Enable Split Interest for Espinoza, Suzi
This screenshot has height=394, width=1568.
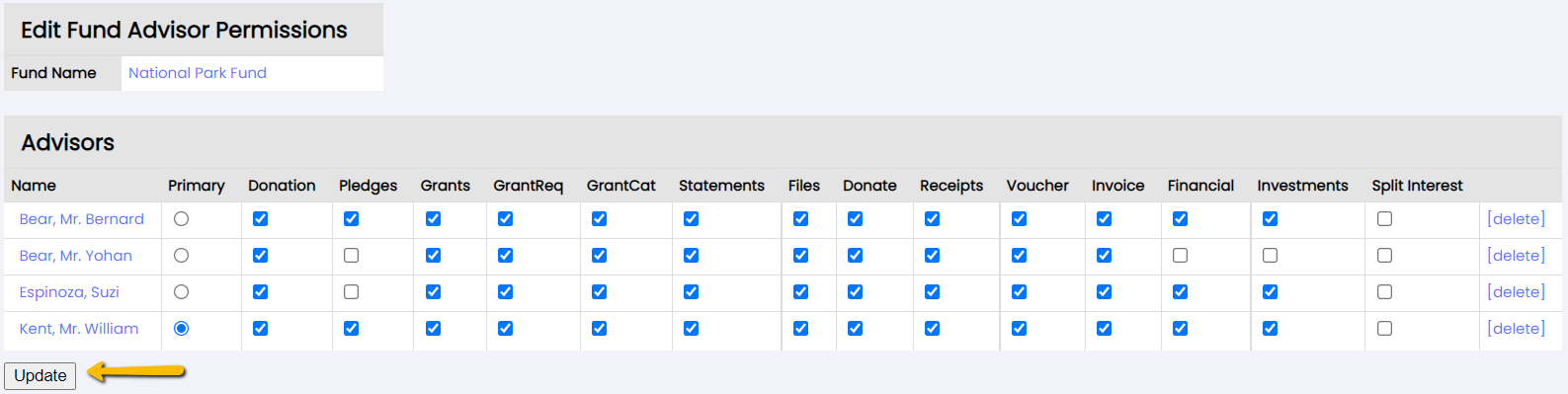coord(1384,292)
